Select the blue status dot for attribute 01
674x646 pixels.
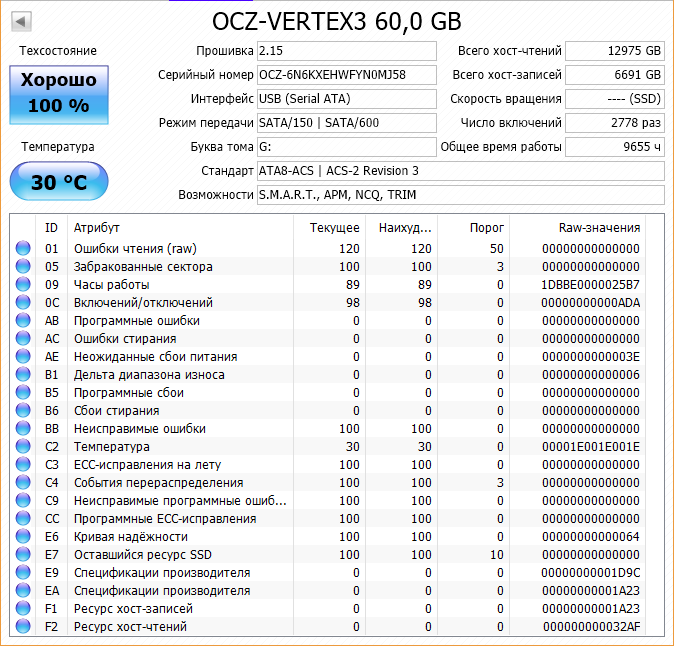tap(23, 248)
